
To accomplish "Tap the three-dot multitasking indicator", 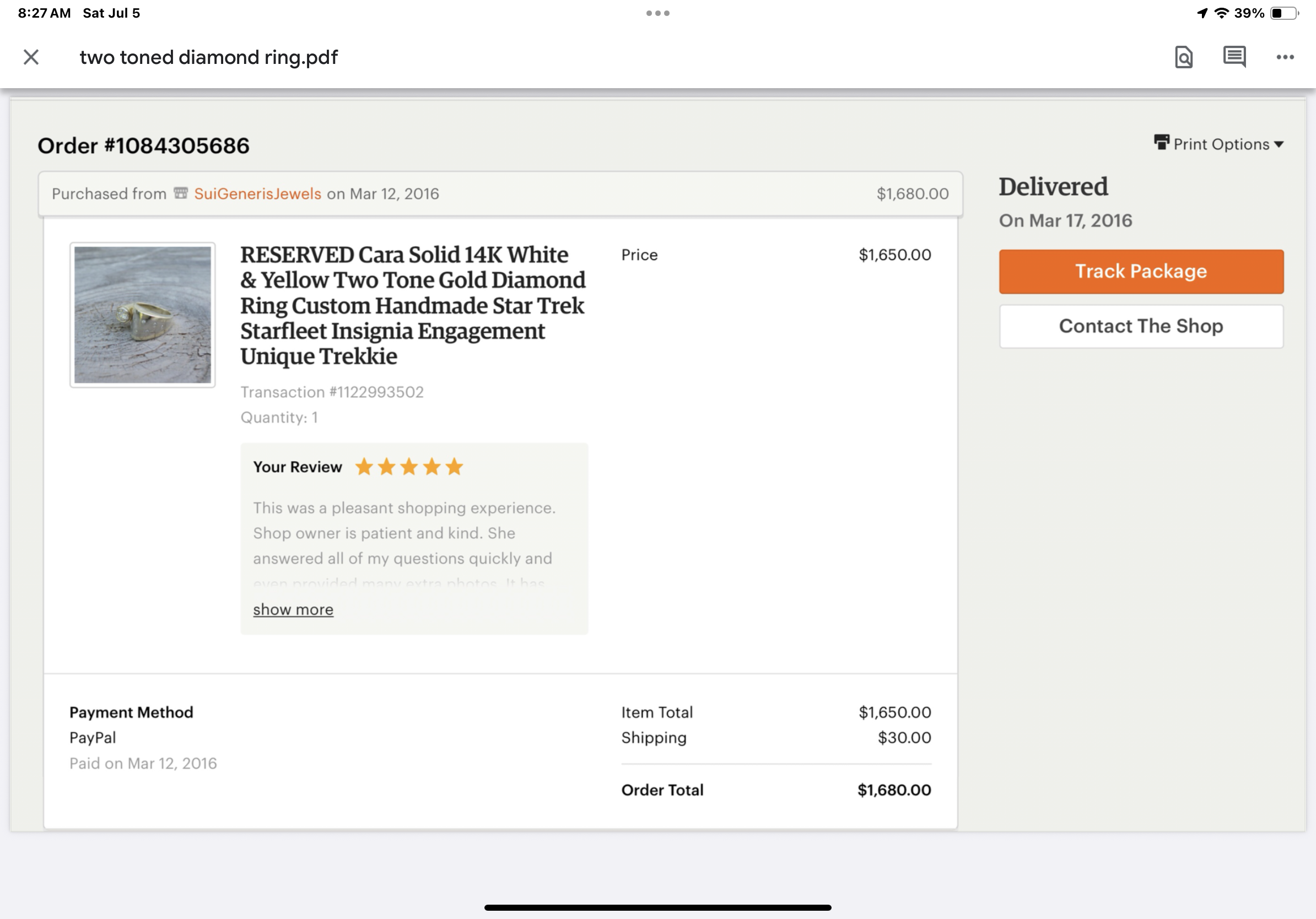I will 657,13.
